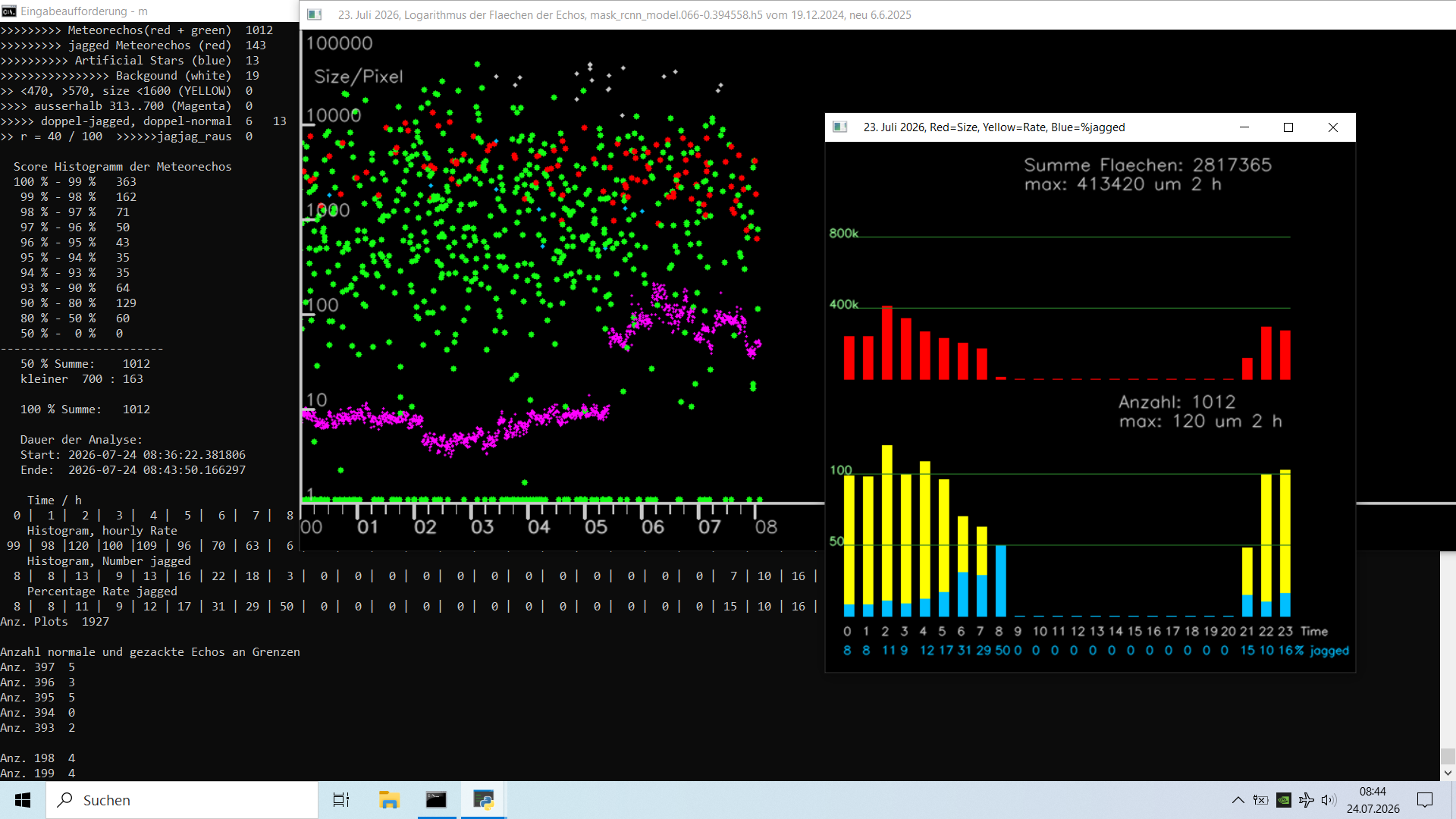
Task: Launch File Explorer from the taskbar
Action: click(x=389, y=800)
